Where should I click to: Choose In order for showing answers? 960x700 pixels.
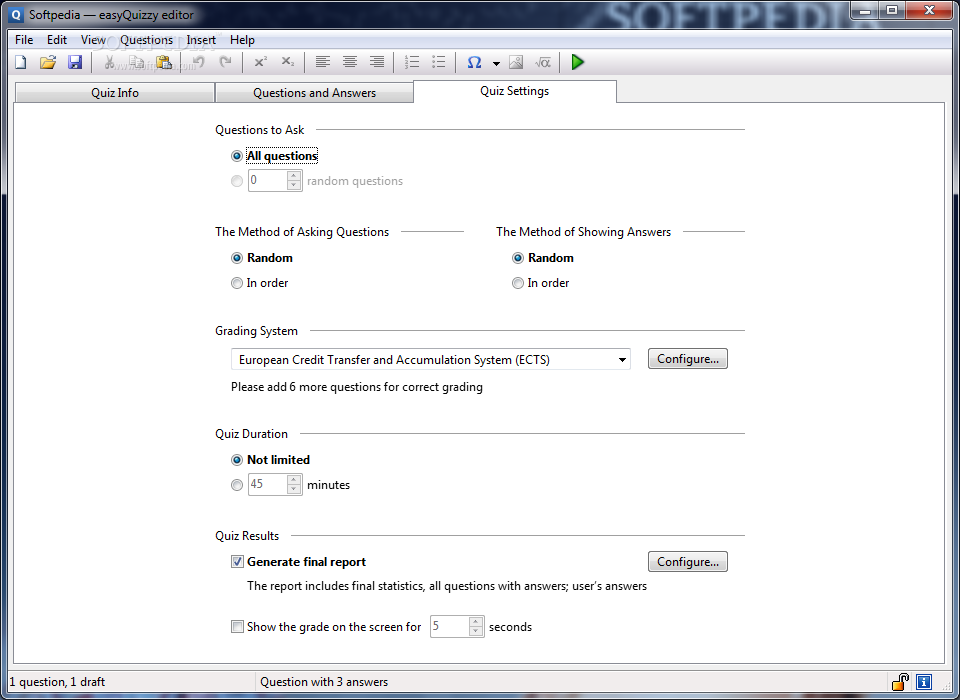pos(518,283)
